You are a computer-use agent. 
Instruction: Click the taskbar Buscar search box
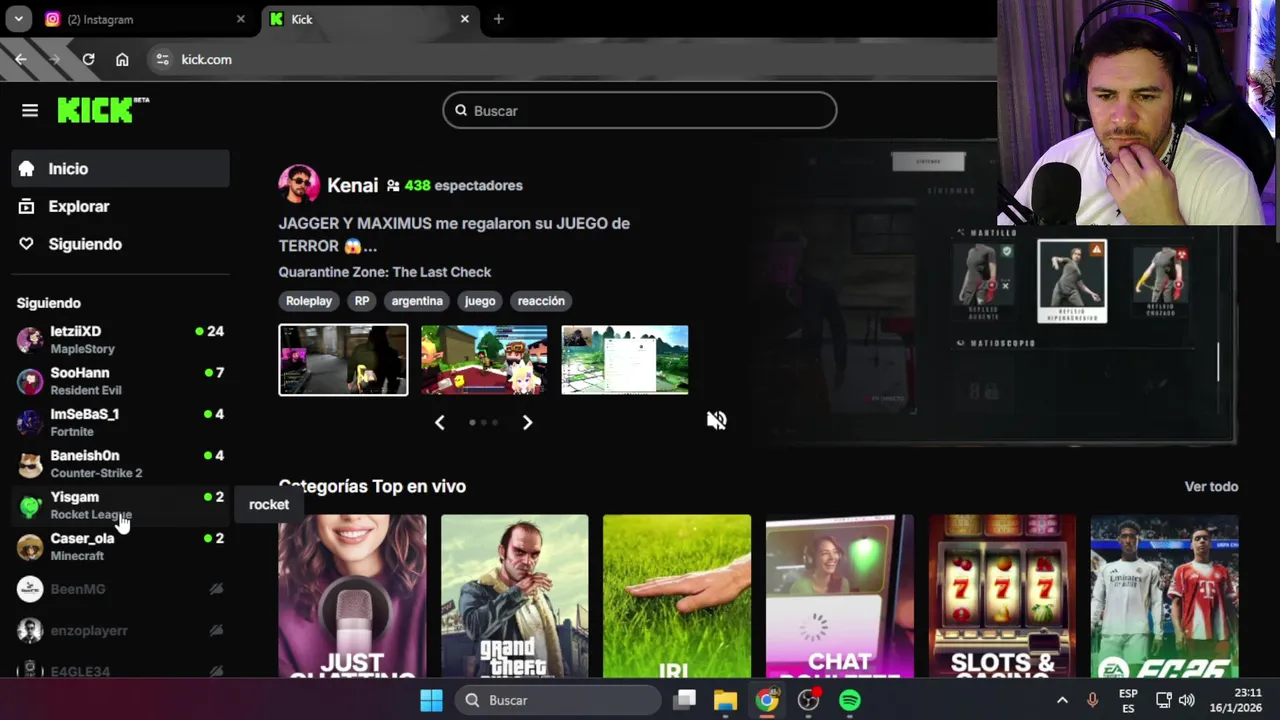(x=558, y=700)
